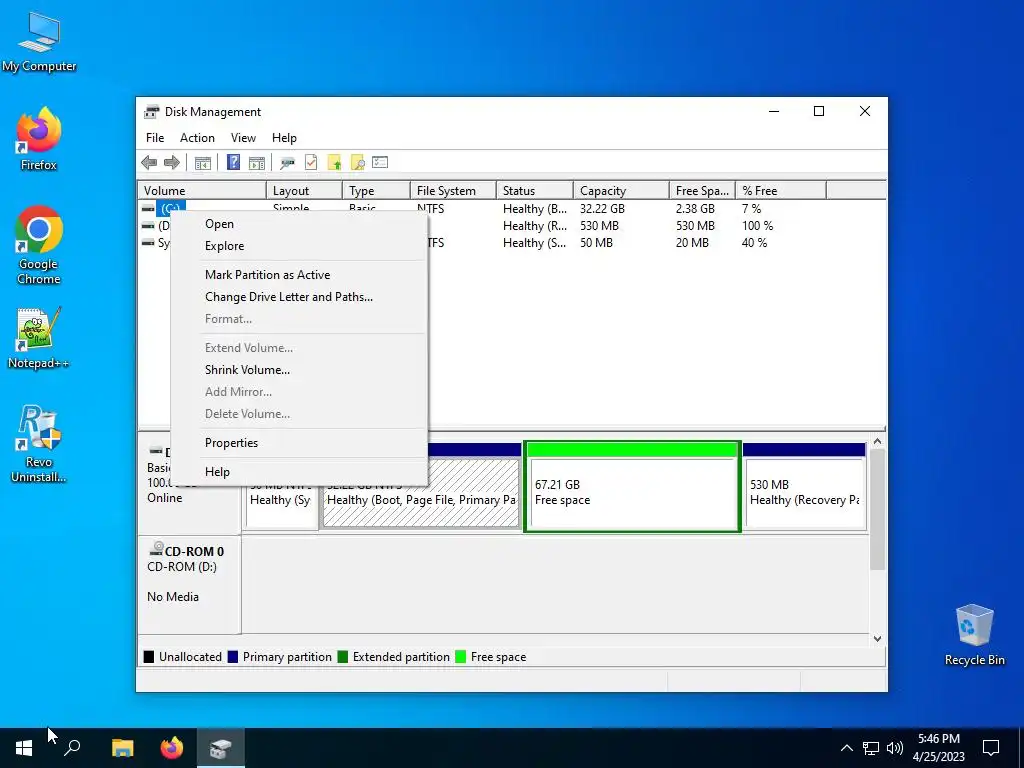Open the notification center icon
This screenshot has height=768, width=1024.
[x=991, y=748]
